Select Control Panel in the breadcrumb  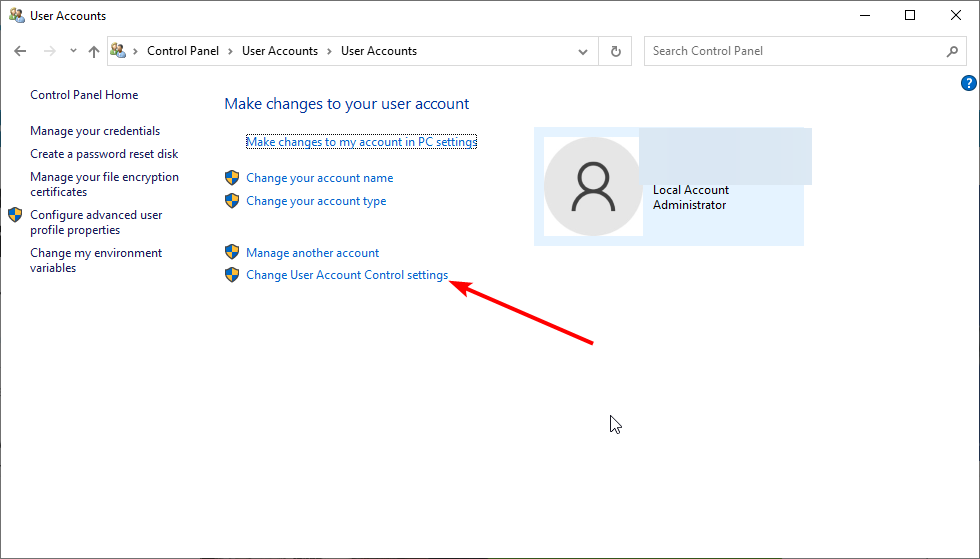click(183, 51)
